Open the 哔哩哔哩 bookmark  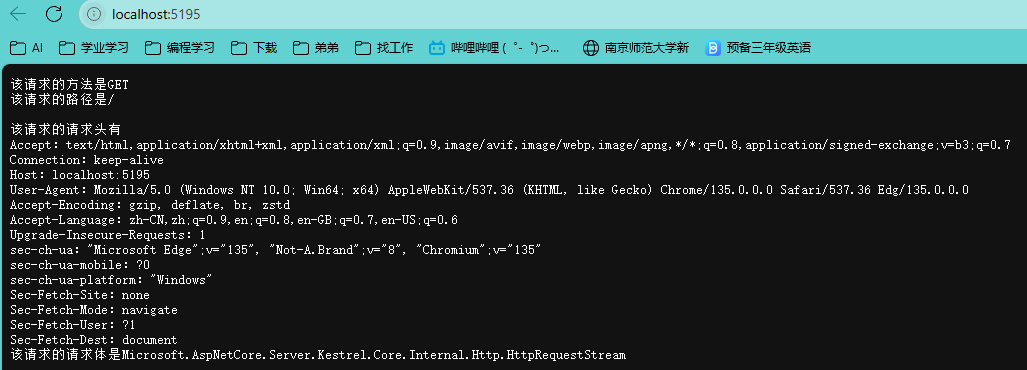(x=495, y=48)
